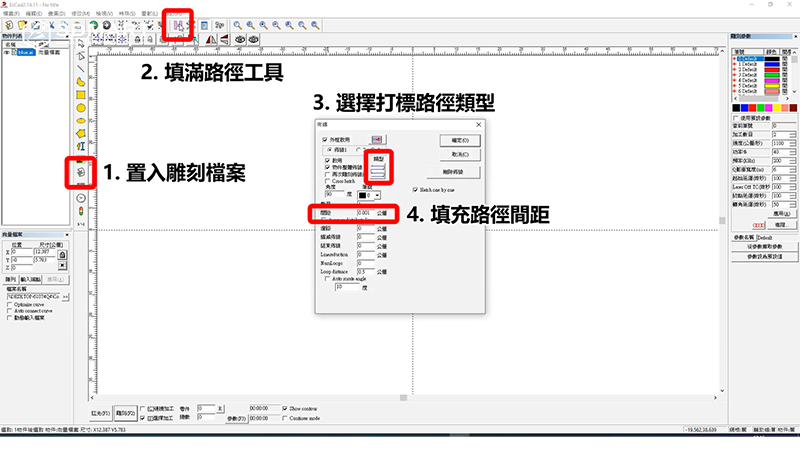The height and width of the screenshot is (450, 800).
Task: Select the rectangle drawing tool
Action: 80,95
